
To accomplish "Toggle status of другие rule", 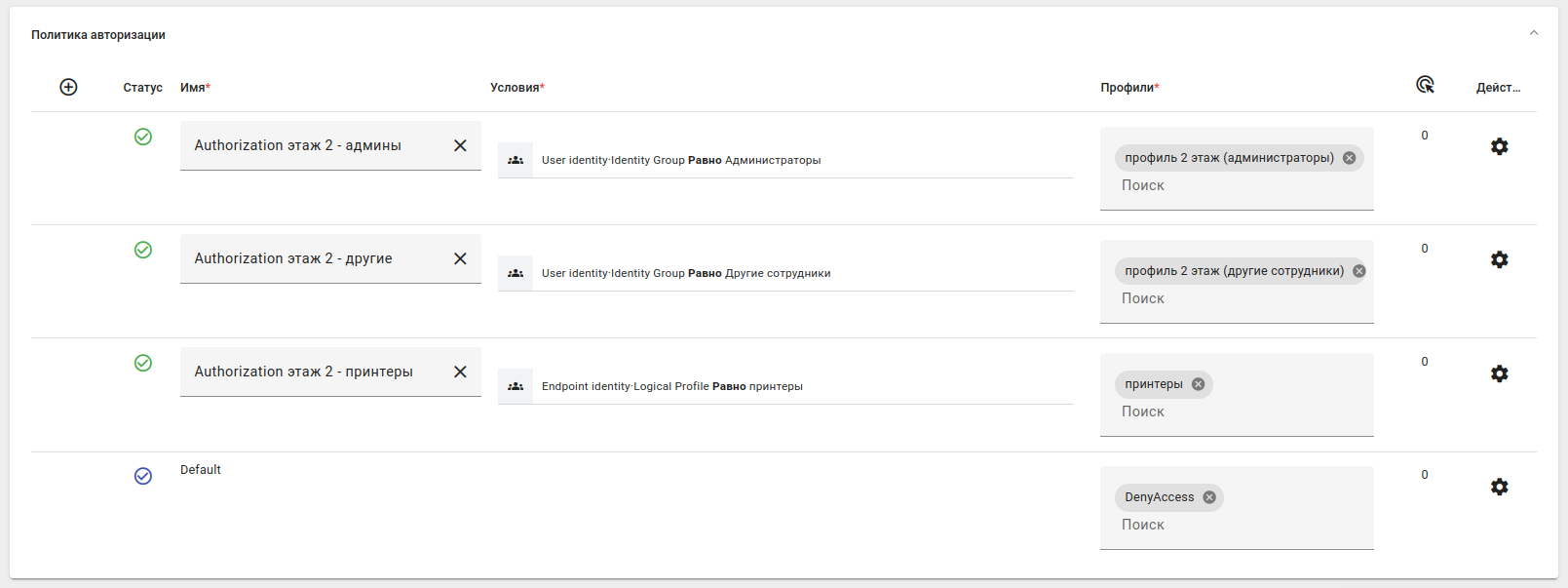I will coord(143,250).
